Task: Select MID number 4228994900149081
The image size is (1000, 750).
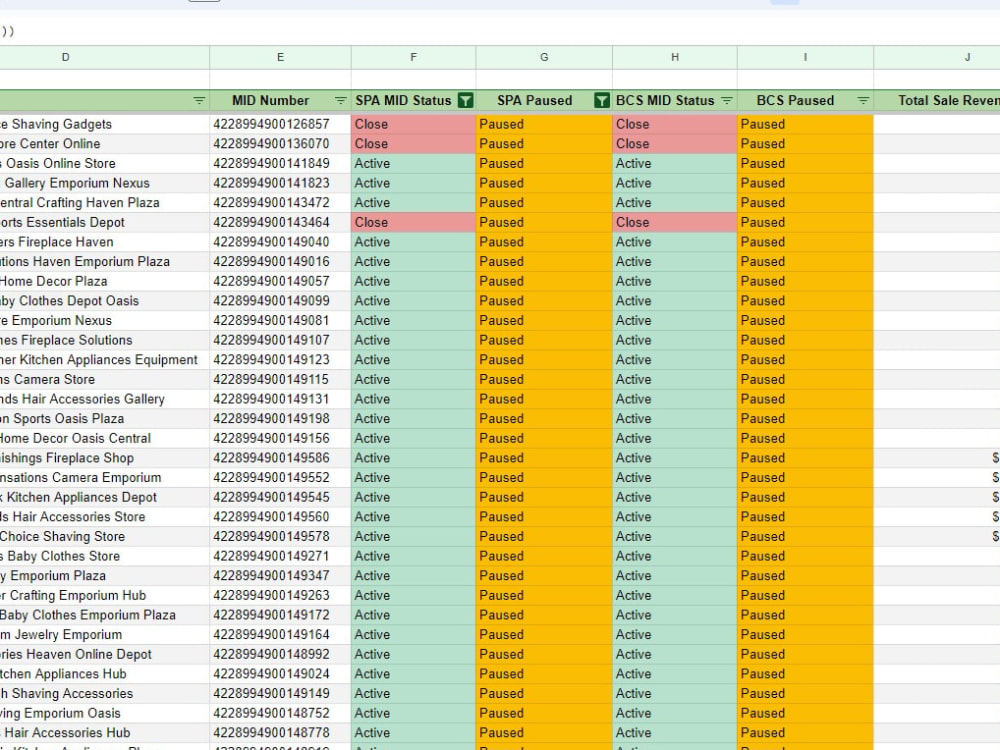Action: 280,321
